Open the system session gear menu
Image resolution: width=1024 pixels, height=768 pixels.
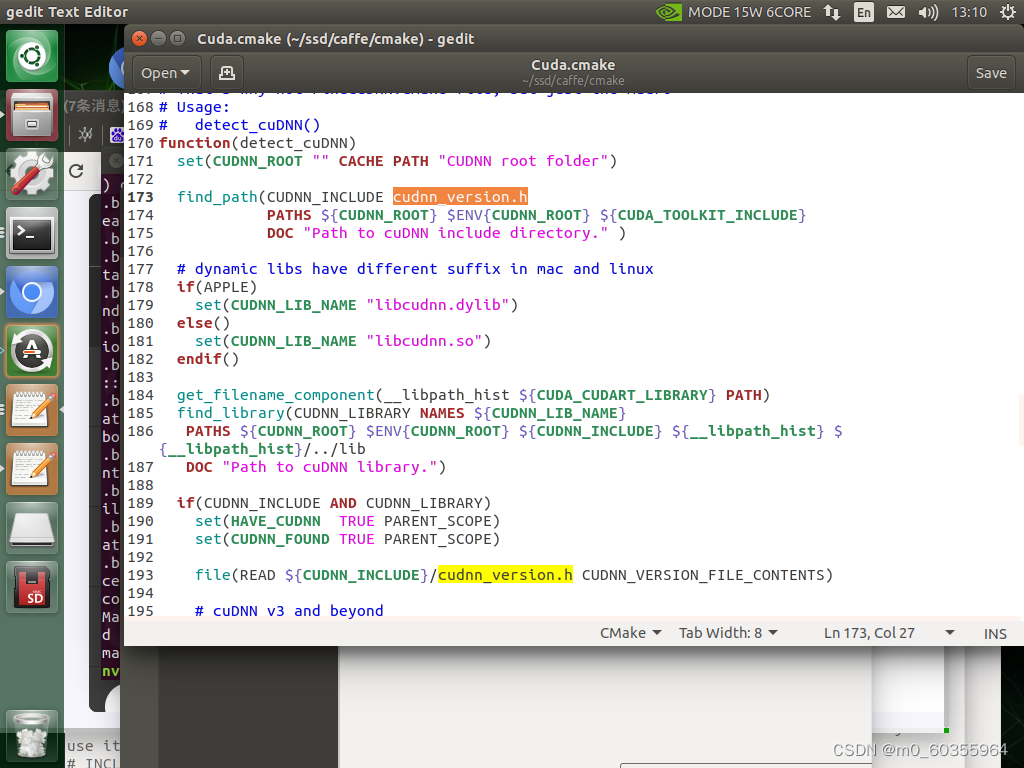[x=1008, y=12]
